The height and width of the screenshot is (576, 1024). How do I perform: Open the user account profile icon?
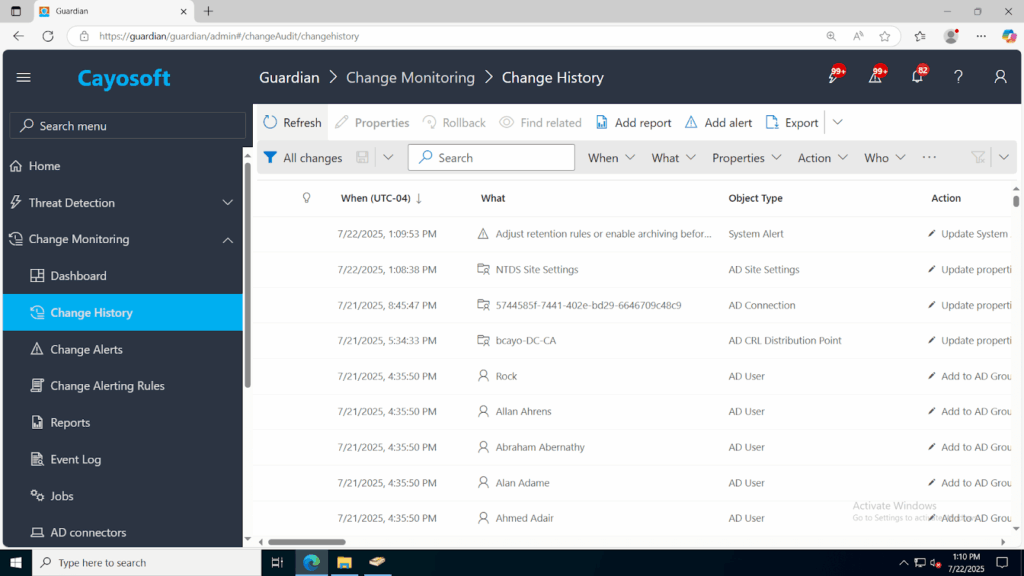pyautogui.click(x=1000, y=77)
